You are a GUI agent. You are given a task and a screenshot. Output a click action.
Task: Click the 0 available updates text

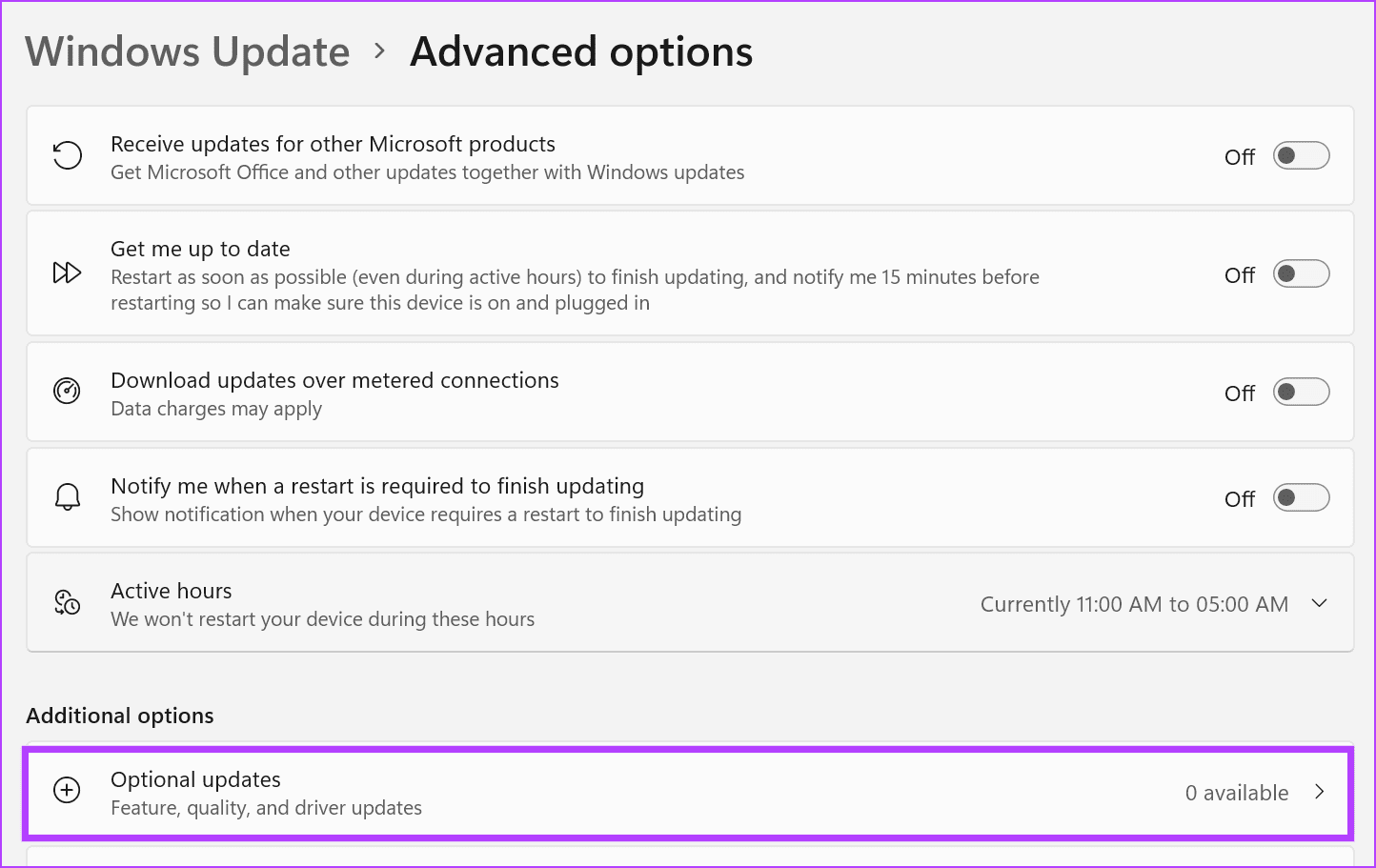[x=1237, y=792]
